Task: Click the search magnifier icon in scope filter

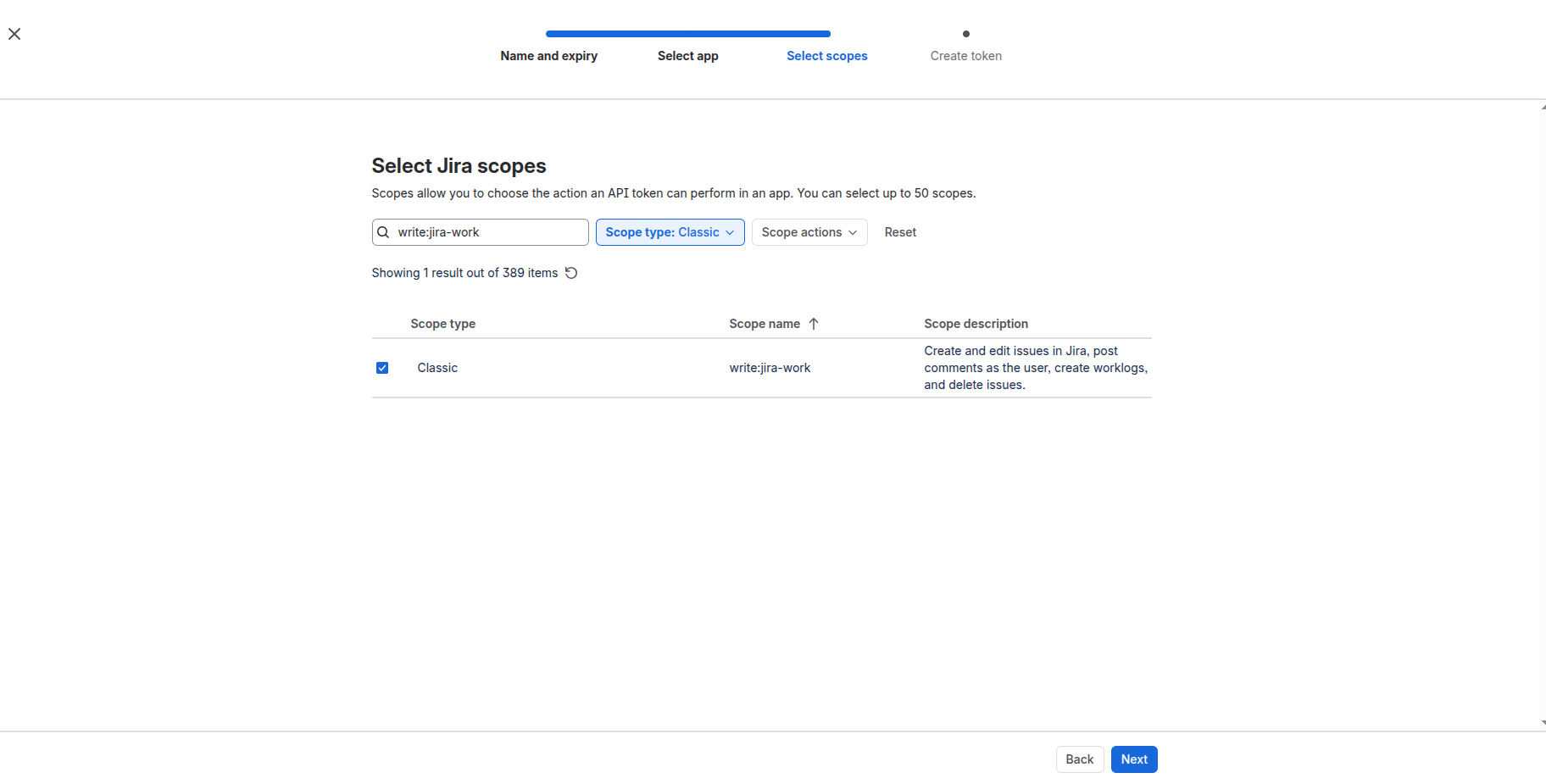Action: pos(383,232)
